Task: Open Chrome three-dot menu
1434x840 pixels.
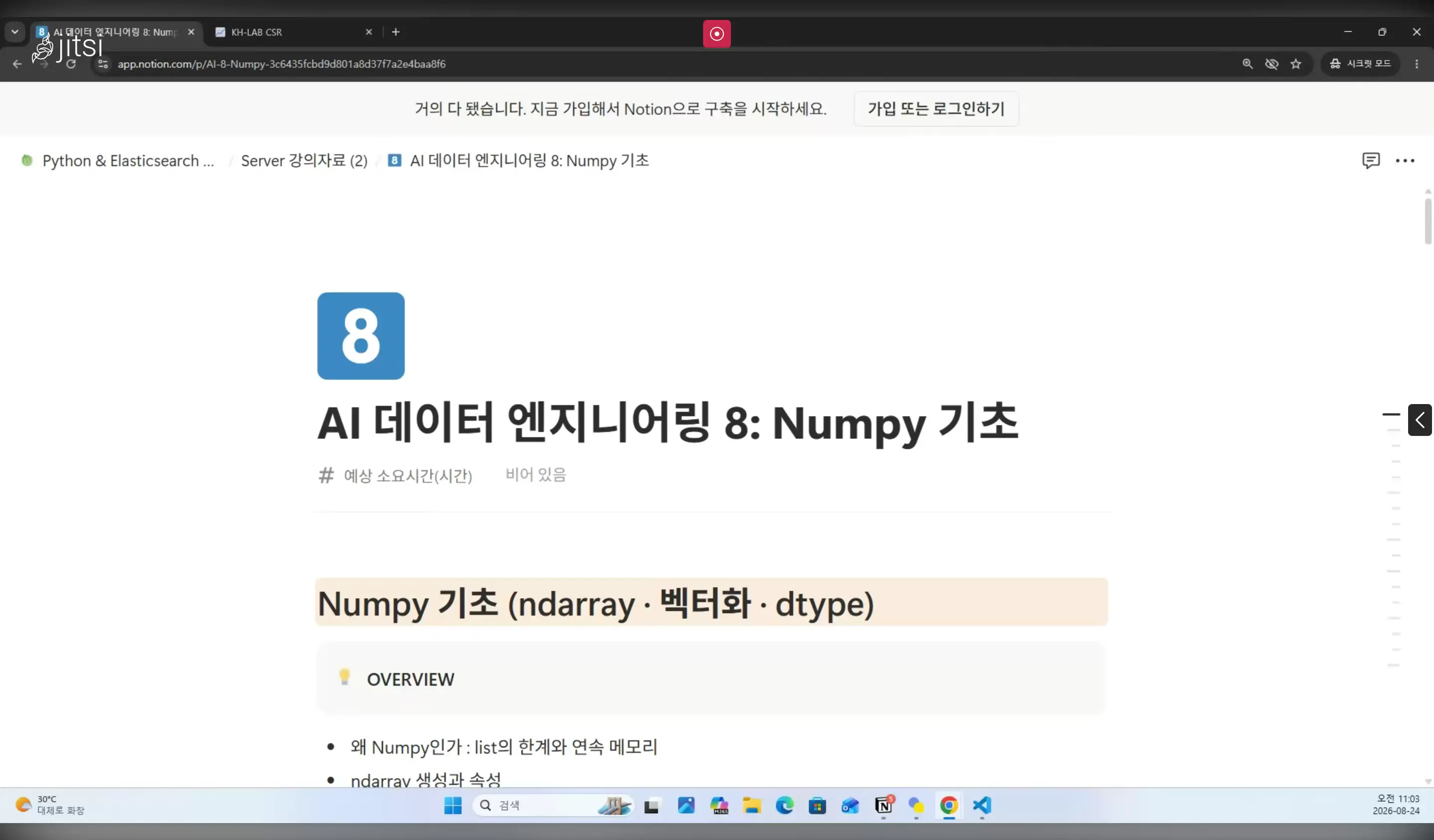Action: pyautogui.click(x=1417, y=64)
